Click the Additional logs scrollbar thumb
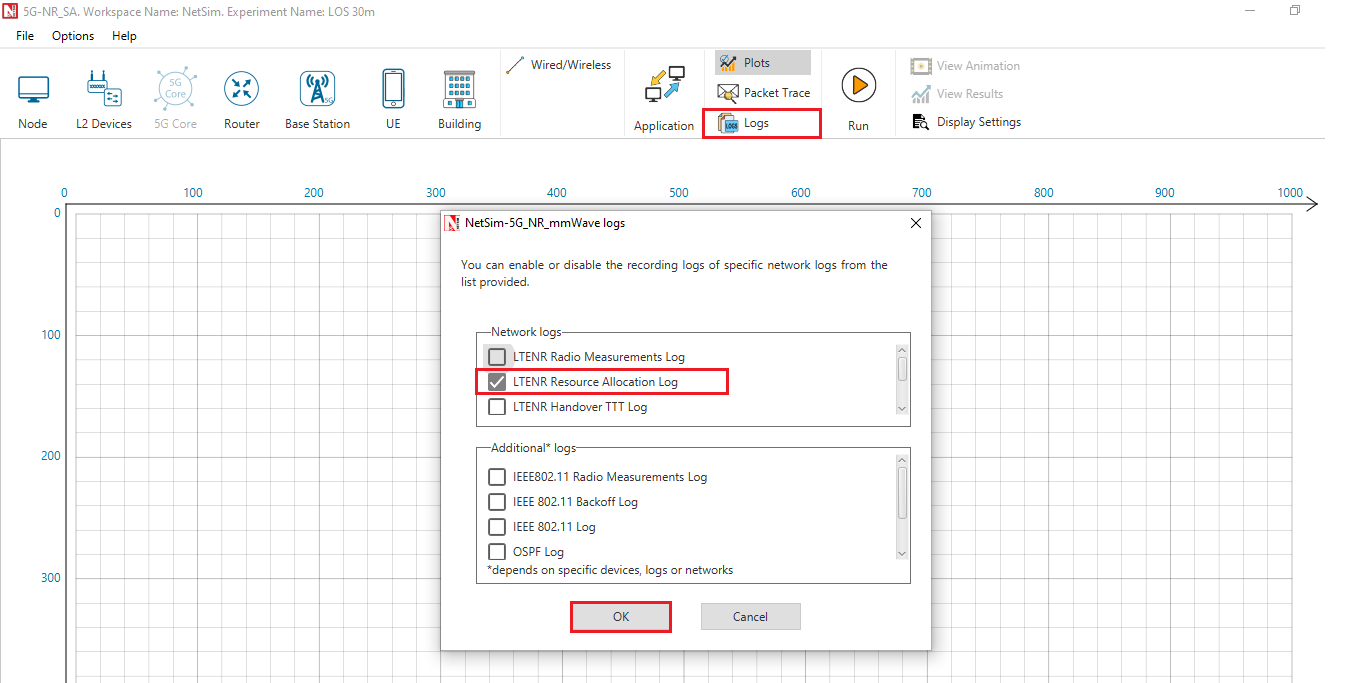The image size is (1360, 683). (x=902, y=493)
